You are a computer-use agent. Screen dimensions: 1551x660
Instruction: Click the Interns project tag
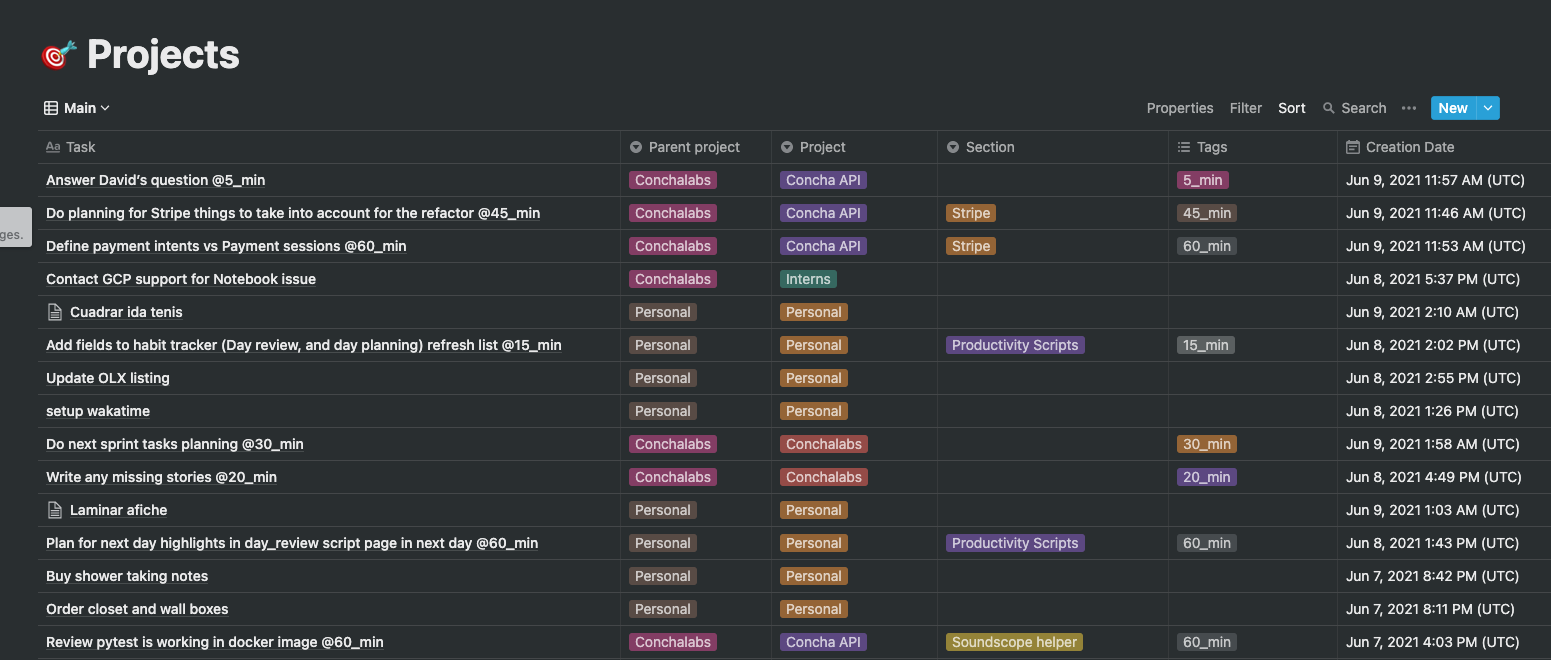tap(808, 279)
